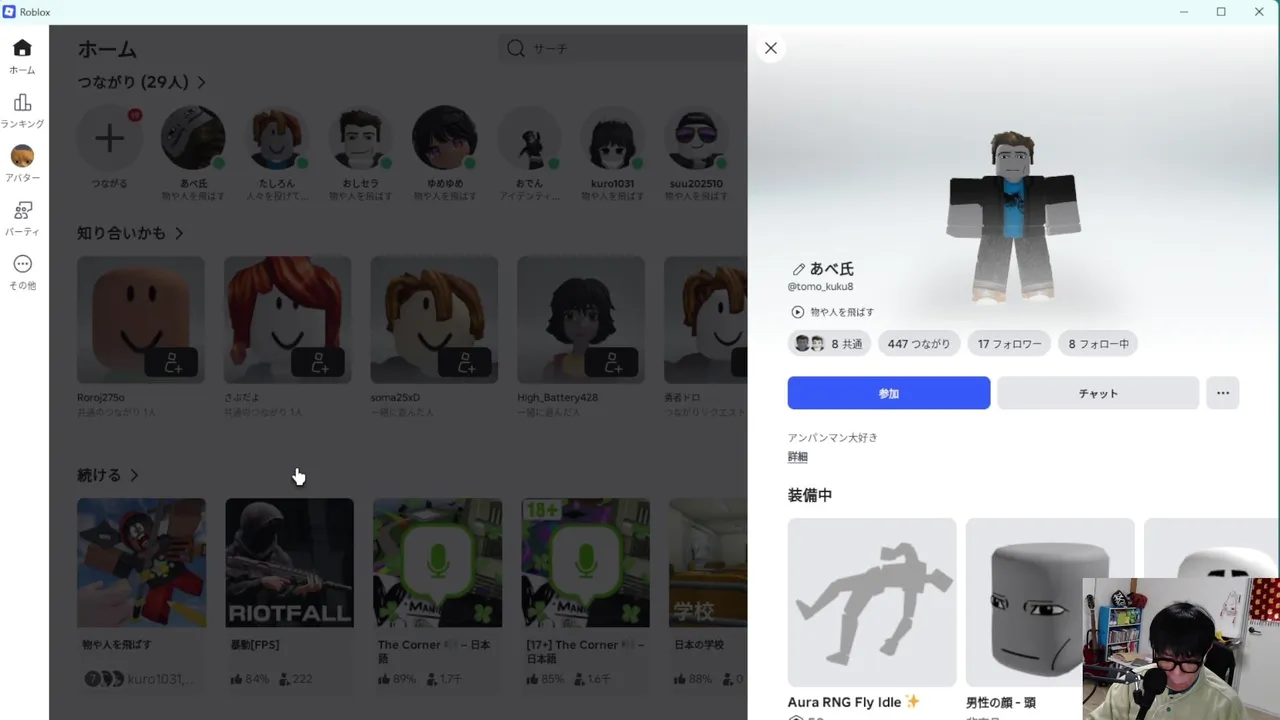This screenshot has height=720, width=1280.
Task: Click the @tomo_kuku8 username text
Action: [821, 287]
